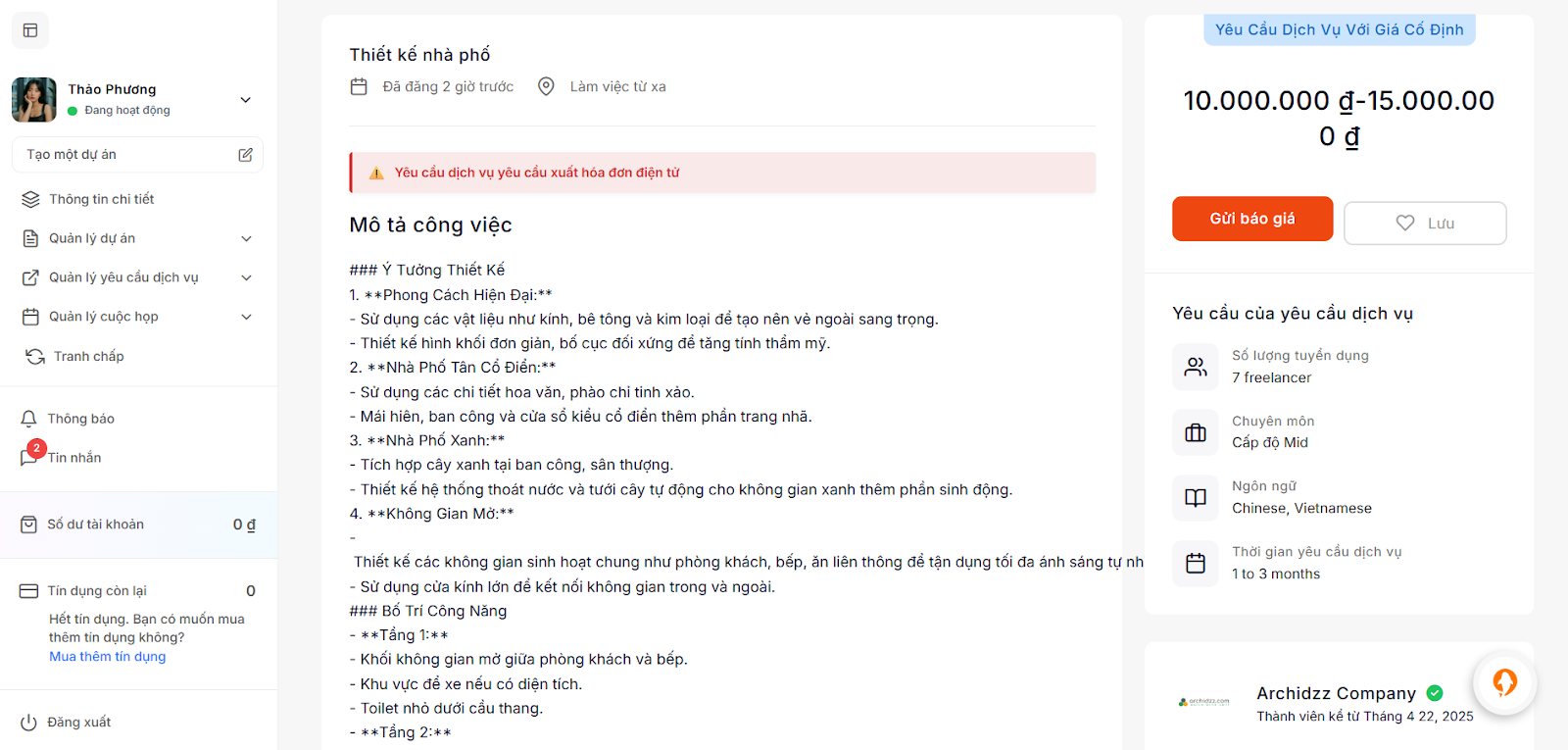1568x750 pixels.
Task: Open Thông tin chi tiết layers icon
Action: tap(30, 199)
